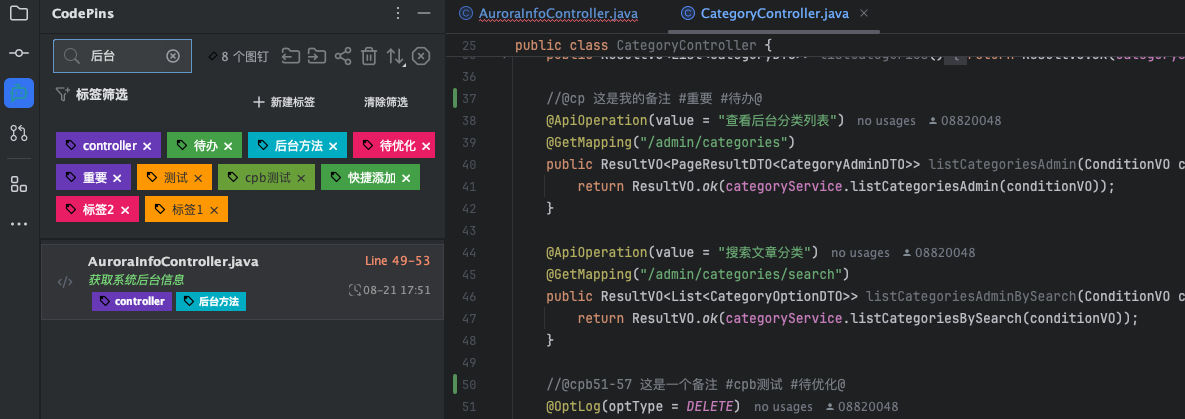Click the code icon on the pin card
The image size is (1185, 419).
coord(65,282)
